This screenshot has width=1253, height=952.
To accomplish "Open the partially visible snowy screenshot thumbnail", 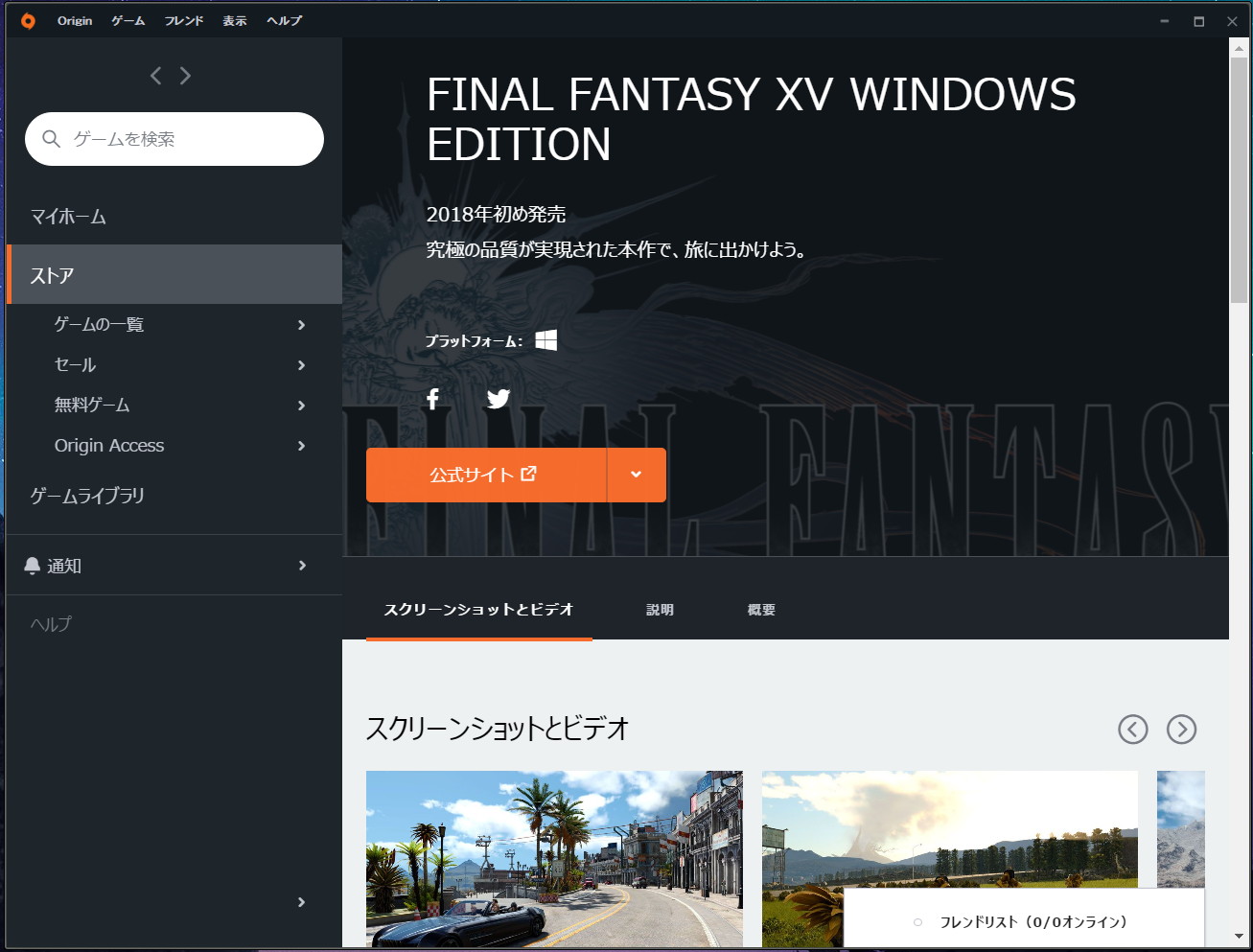I will point(1181,829).
